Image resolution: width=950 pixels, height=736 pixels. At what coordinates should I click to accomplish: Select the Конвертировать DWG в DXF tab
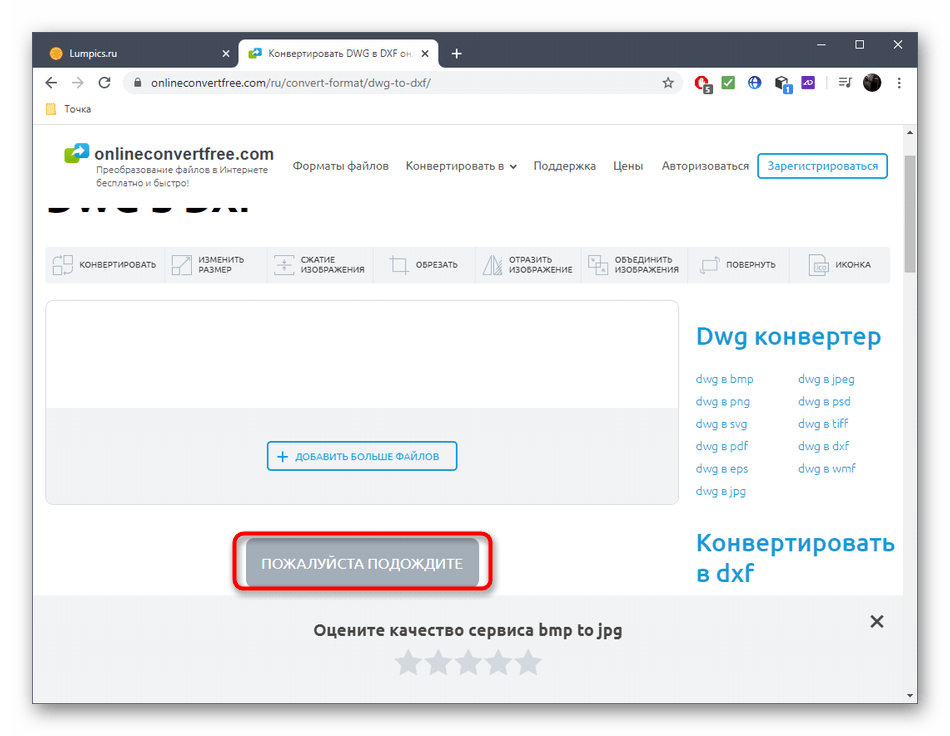pos(338,54)
